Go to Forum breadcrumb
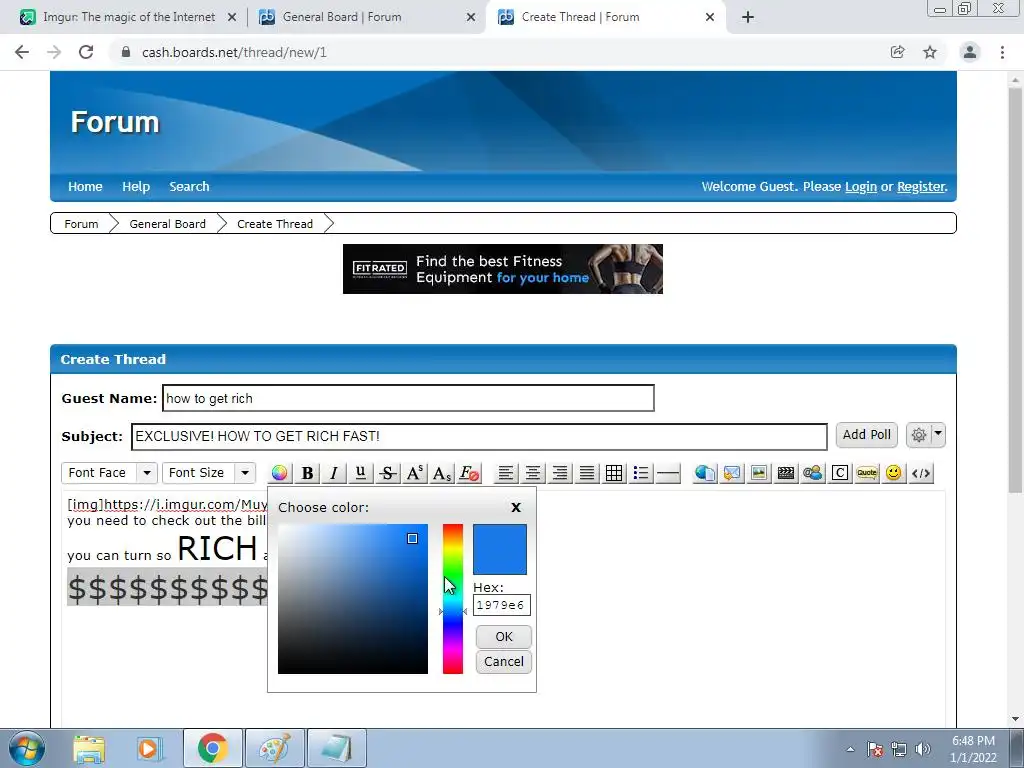 pos(81,223)
